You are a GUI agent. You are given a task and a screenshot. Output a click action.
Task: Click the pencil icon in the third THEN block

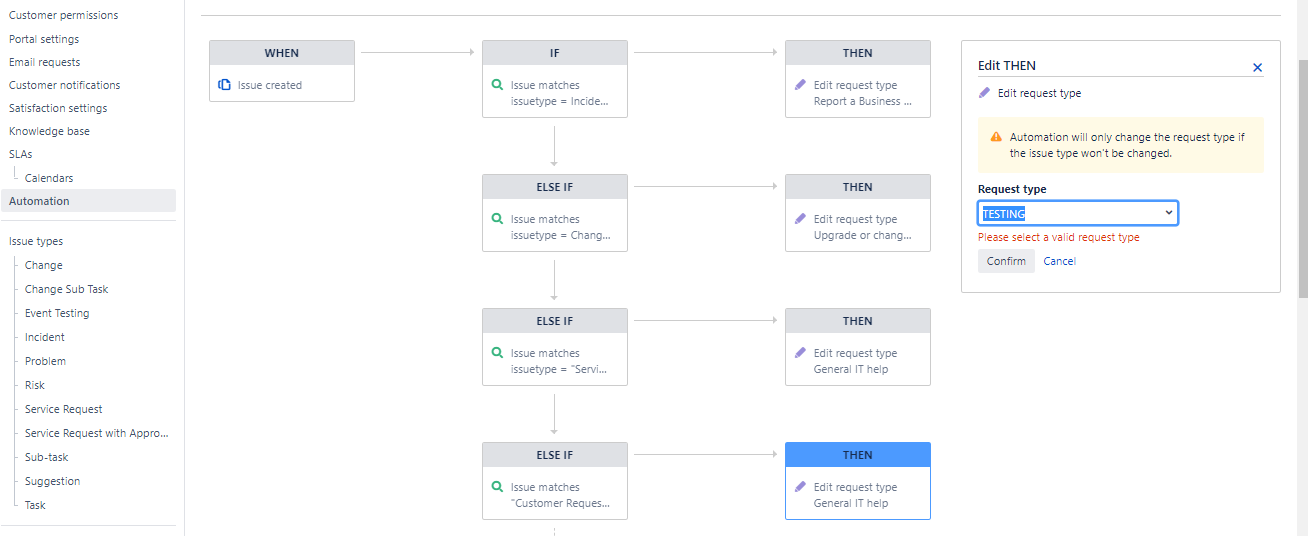click(x=800, y=353)
